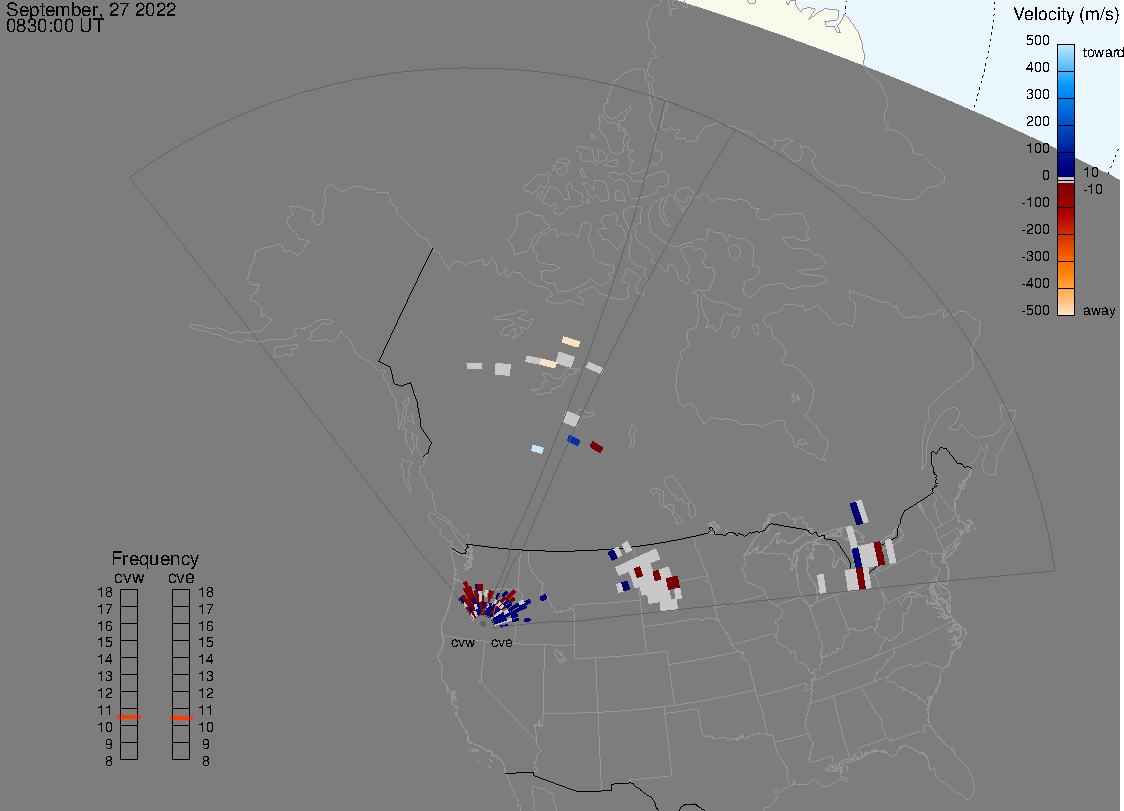1124x811 pixels.
Task: Click the '0' velocity scale value
Action: point(1046,176)
